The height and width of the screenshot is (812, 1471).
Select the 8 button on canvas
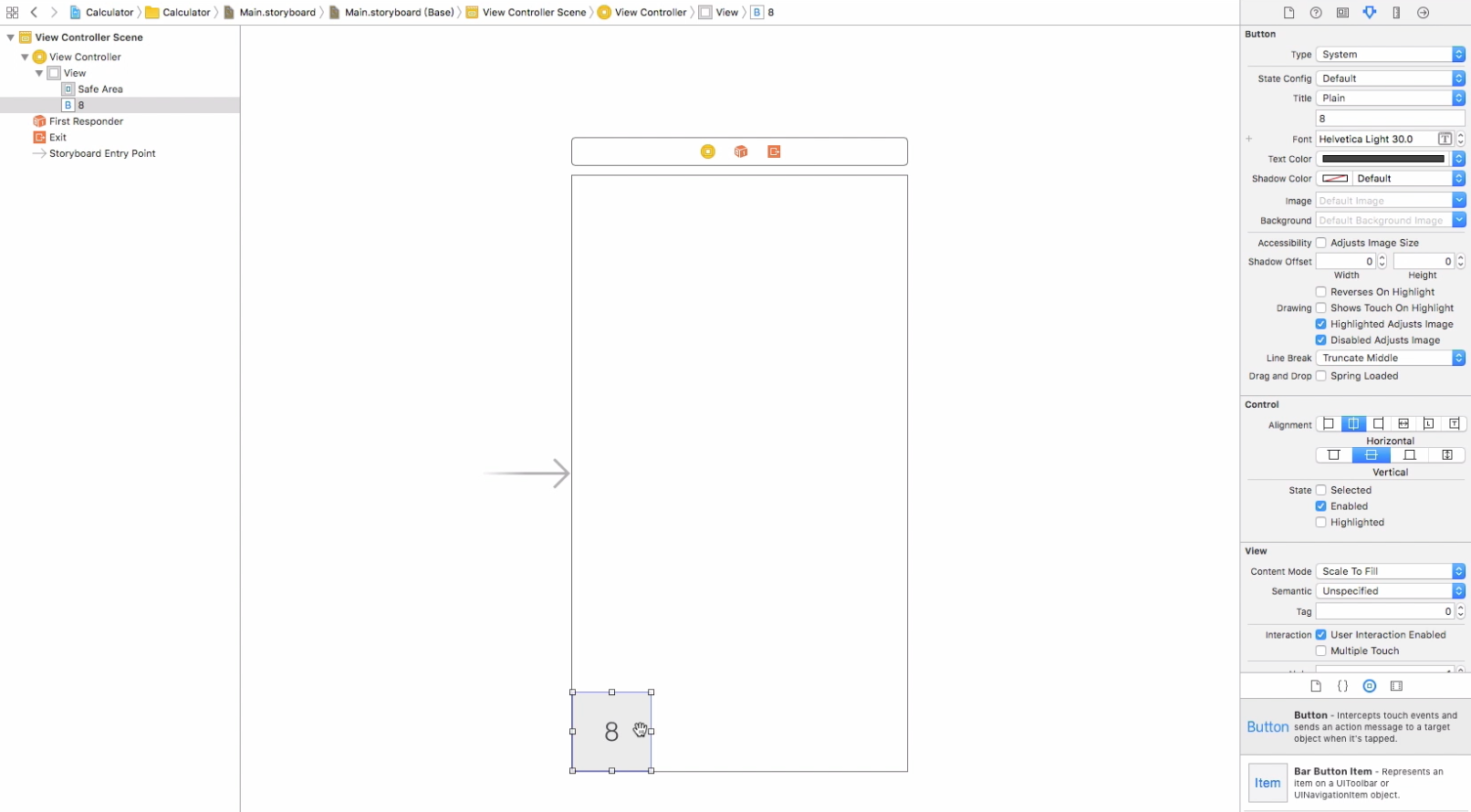pos(611,732)
